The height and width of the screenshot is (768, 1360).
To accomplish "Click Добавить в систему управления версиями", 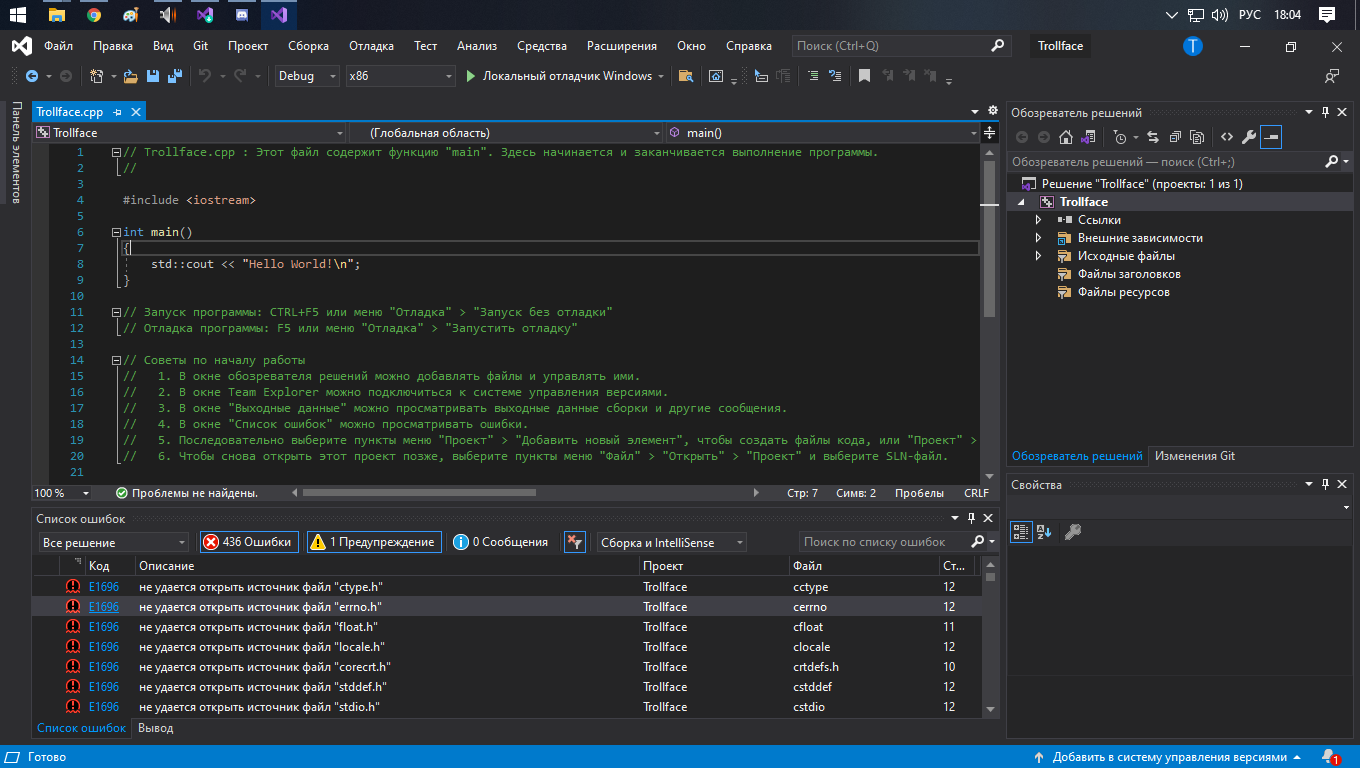I will coord(1169,757).
